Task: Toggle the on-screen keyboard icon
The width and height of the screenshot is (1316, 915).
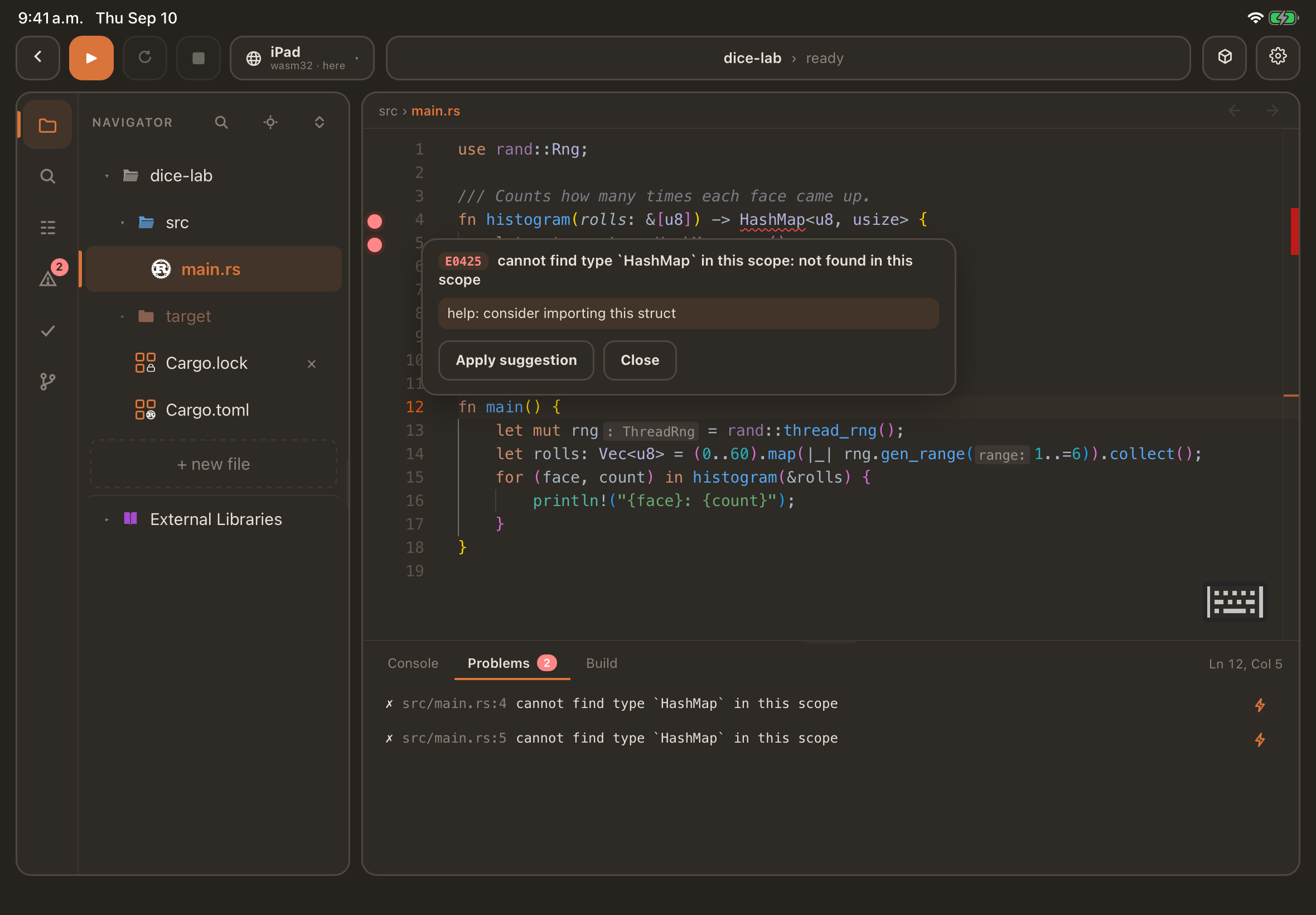Action: [x=1235, y=602]
